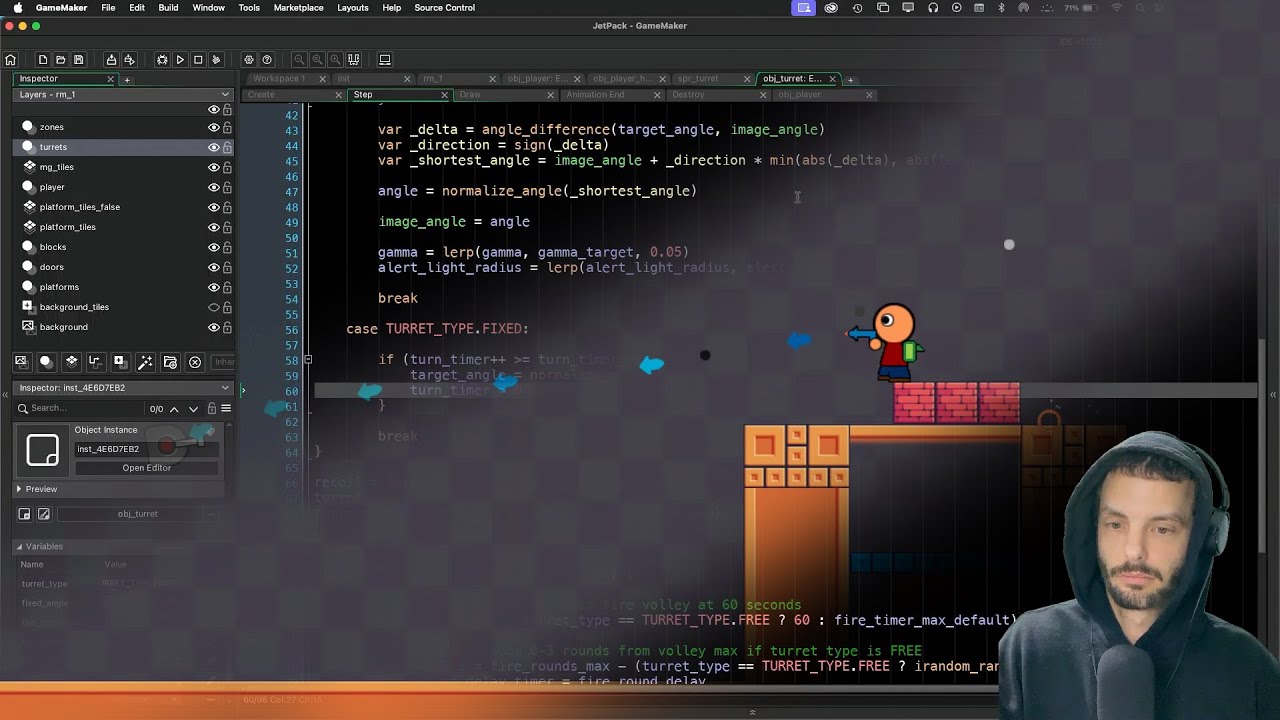The image size is (1280, 720).
Task: Clean the project with the broom icon
Action: point(216,60)
